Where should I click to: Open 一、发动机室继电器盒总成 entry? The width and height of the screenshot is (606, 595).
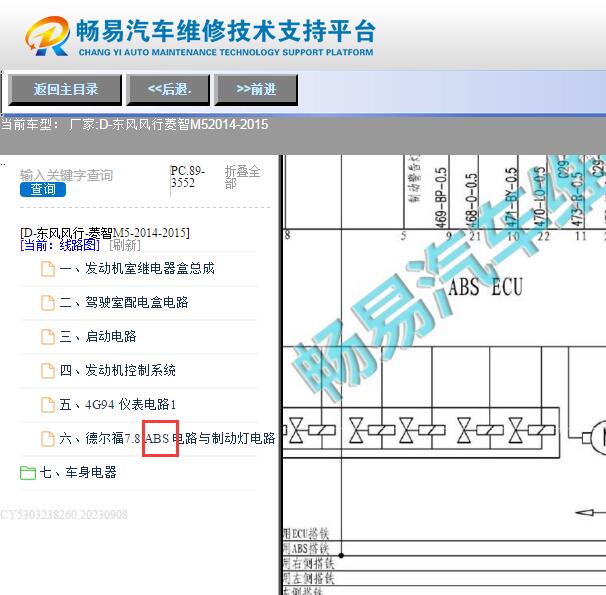point(137,269)
